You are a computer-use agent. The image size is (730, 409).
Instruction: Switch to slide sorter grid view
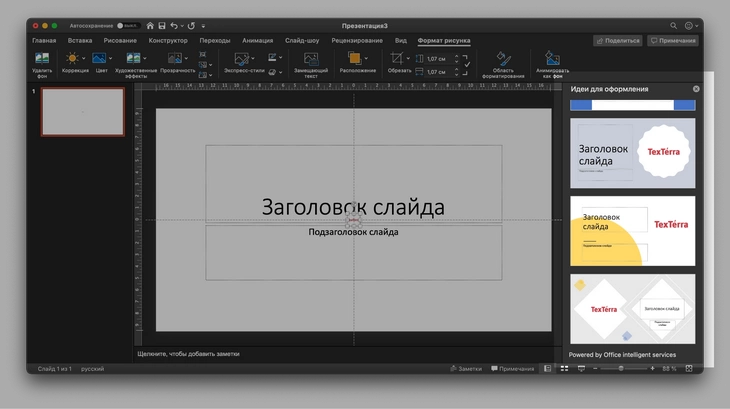click(564, 369)
